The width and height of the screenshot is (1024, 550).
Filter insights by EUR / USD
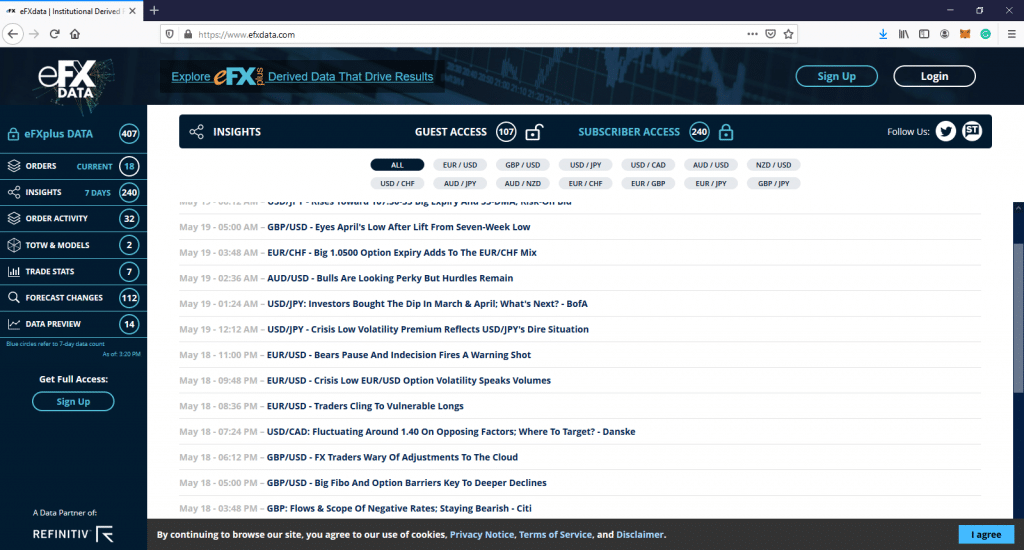pyautogui.click(x=460, y=165)
